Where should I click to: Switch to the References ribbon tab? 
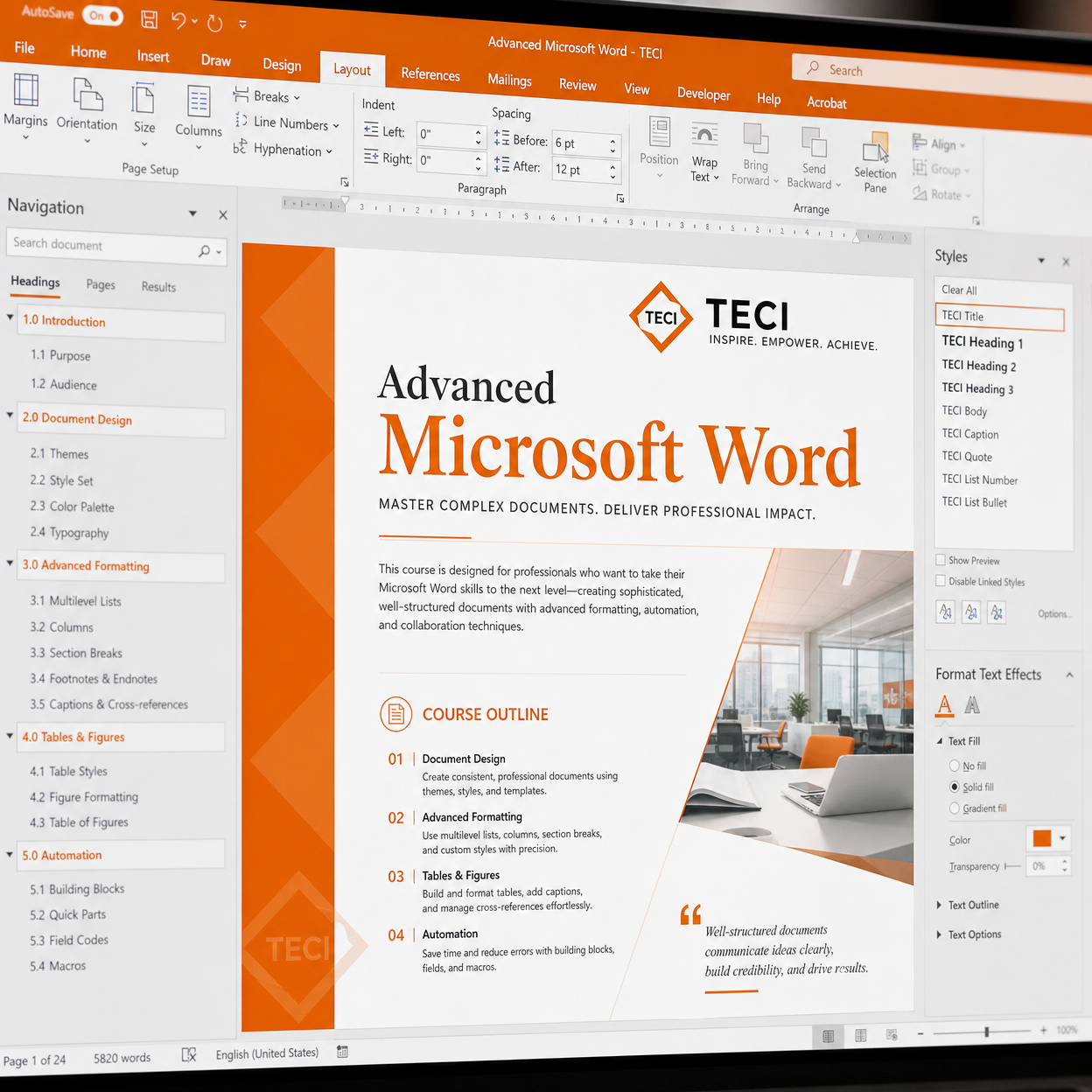430,75
